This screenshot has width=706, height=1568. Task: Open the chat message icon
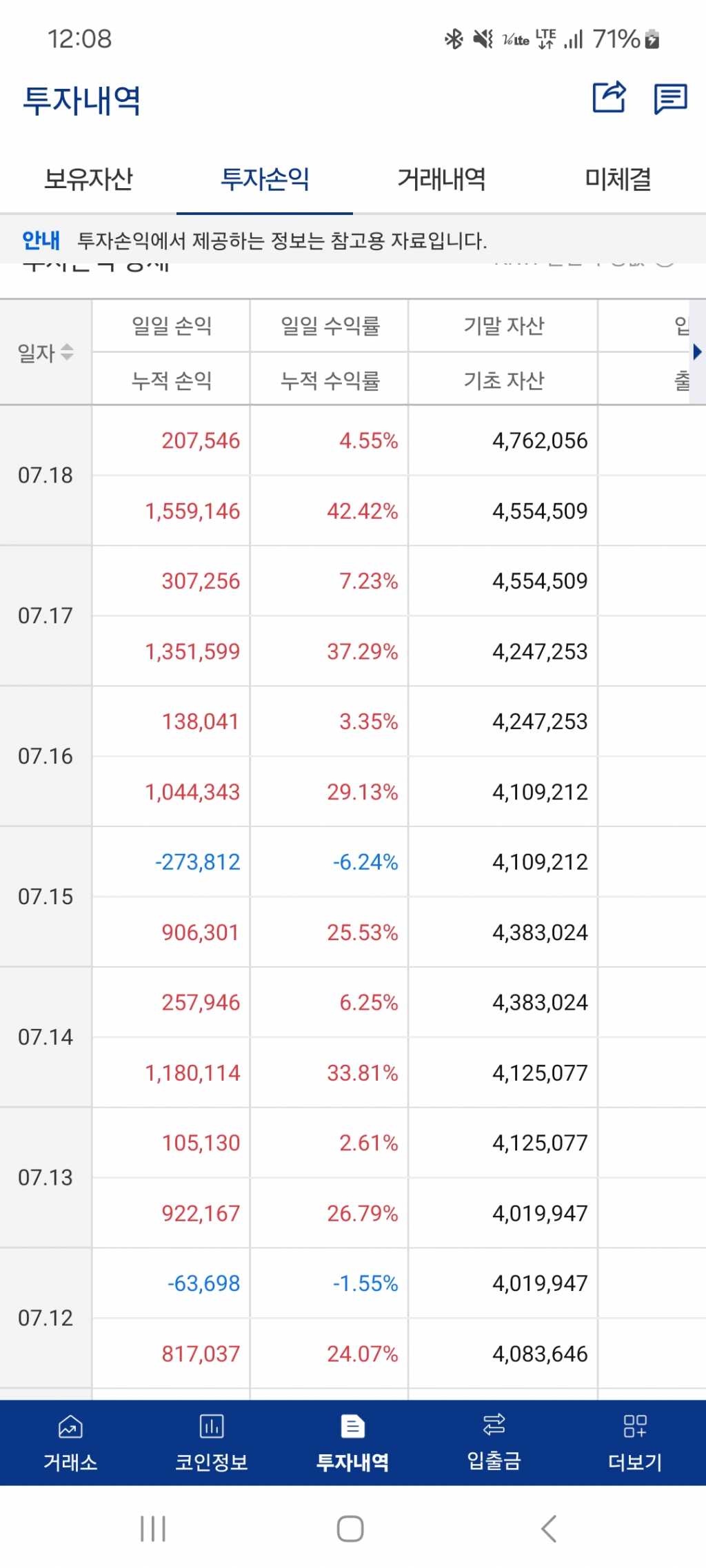[670, 99]
